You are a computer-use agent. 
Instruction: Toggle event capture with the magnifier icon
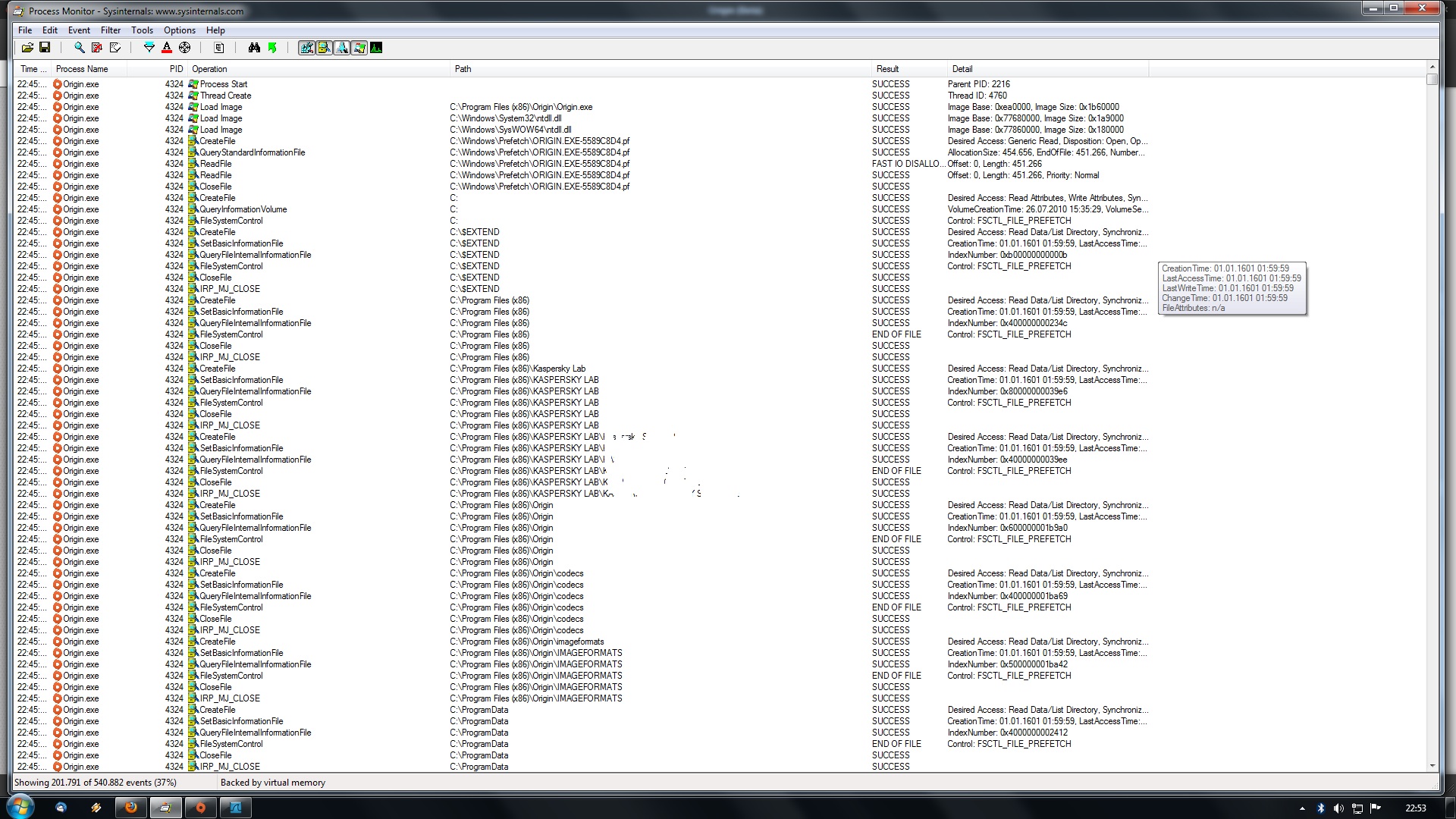click(79, 48)
